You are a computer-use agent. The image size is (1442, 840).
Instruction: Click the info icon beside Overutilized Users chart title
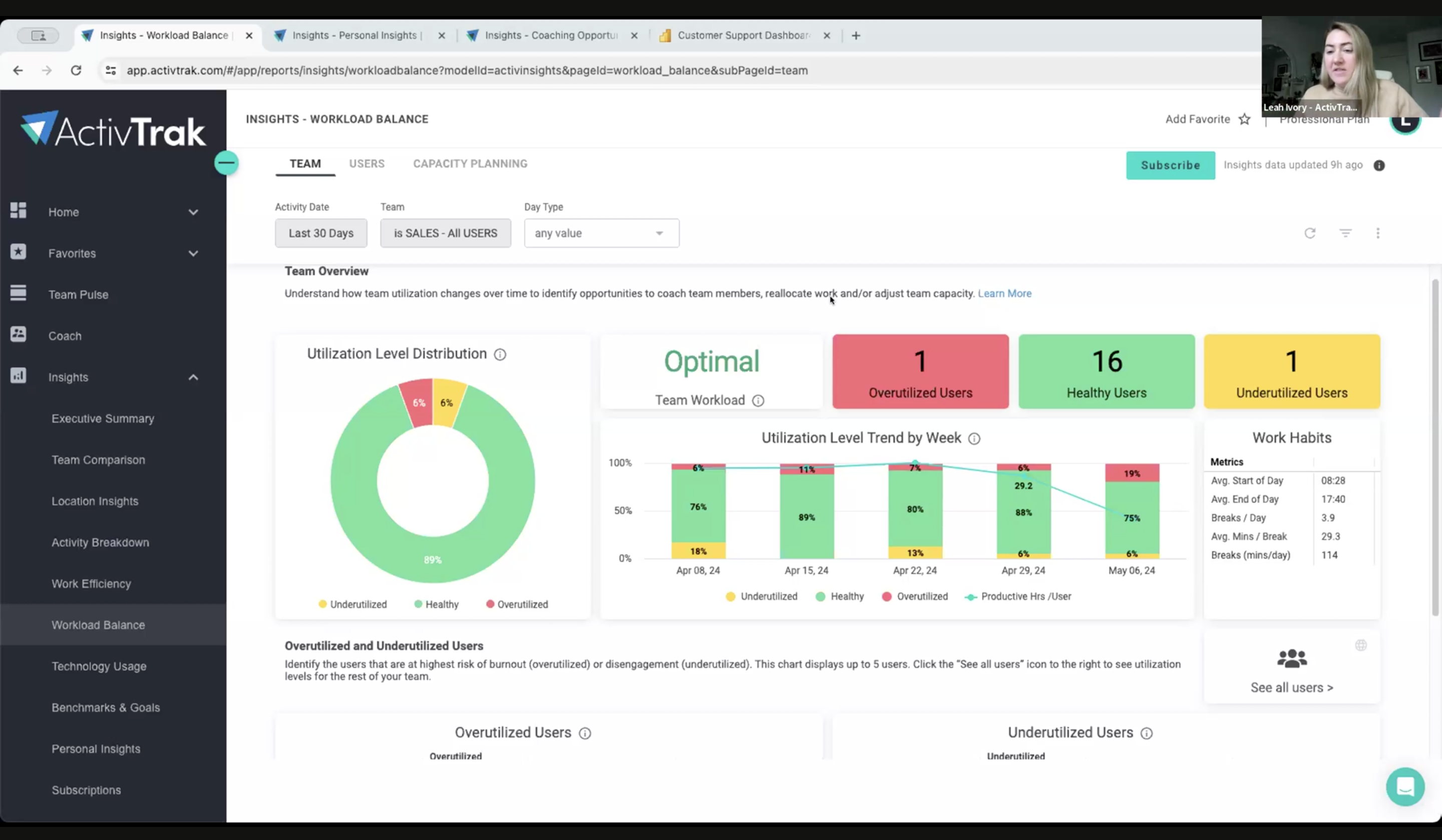585,733
